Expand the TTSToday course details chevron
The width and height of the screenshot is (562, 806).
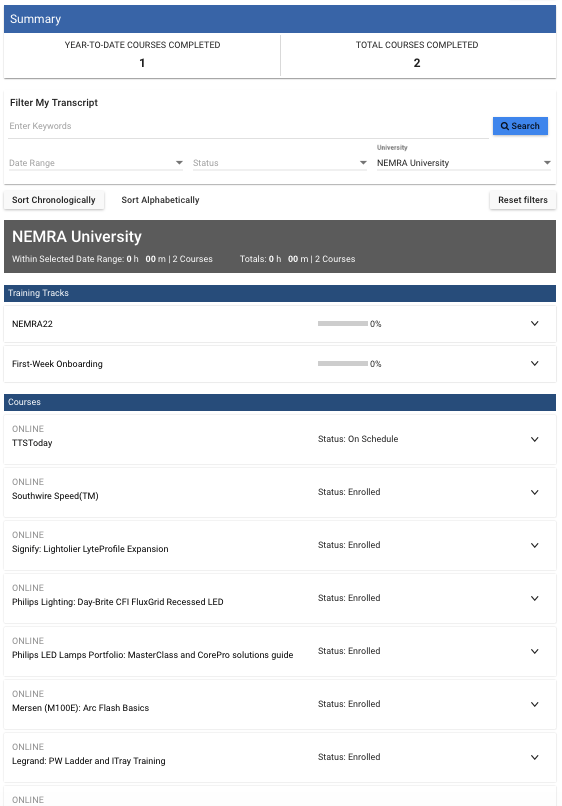click(x=534, y=439)
